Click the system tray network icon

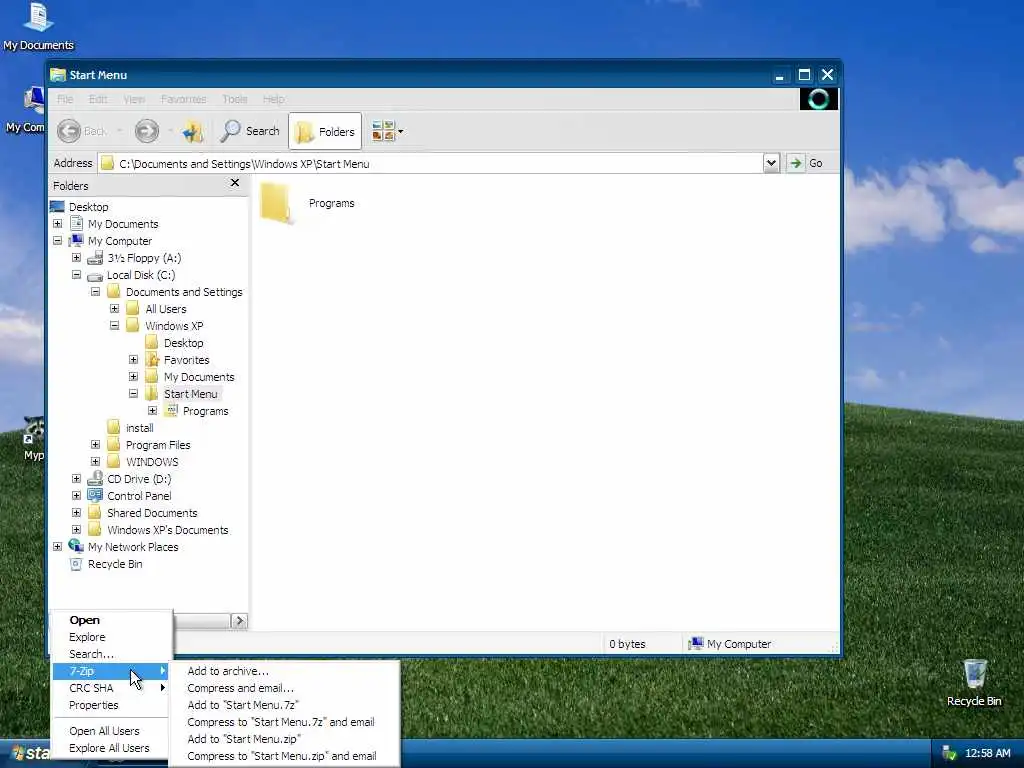click(x=949, y=753)
